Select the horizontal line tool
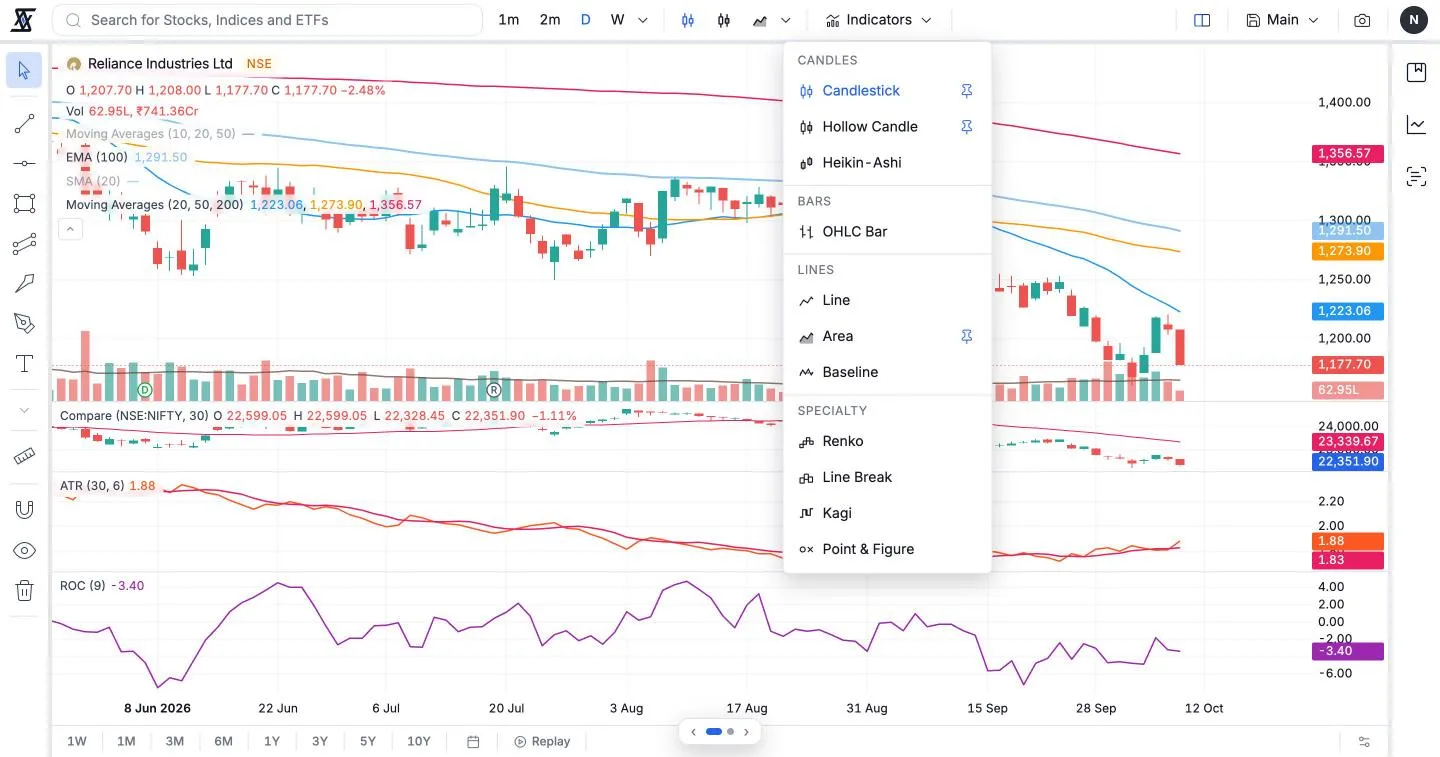This screenshot has width=1440, height=757. pos(24,163)
